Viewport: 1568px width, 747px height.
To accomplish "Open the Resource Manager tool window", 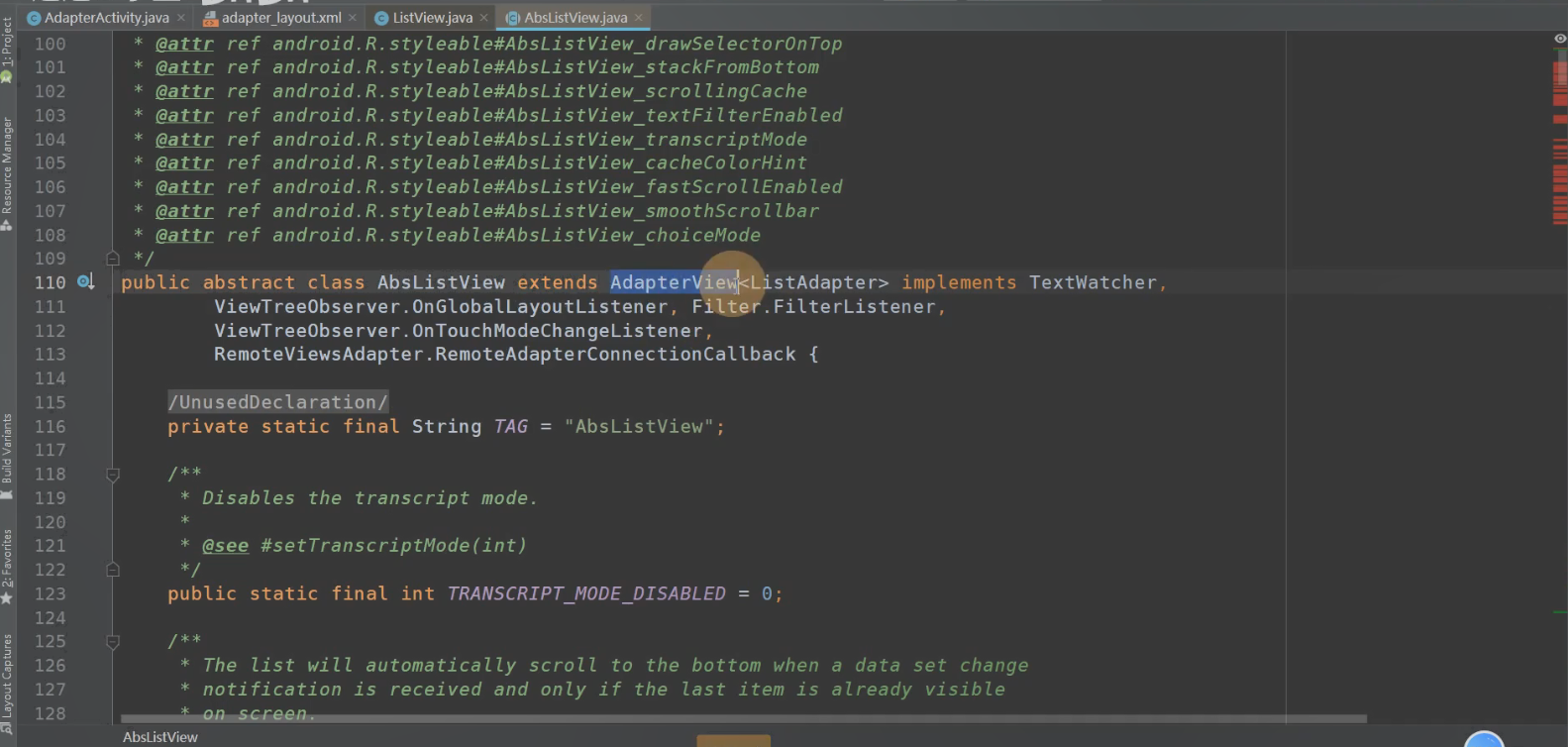I will click(8, 173).
